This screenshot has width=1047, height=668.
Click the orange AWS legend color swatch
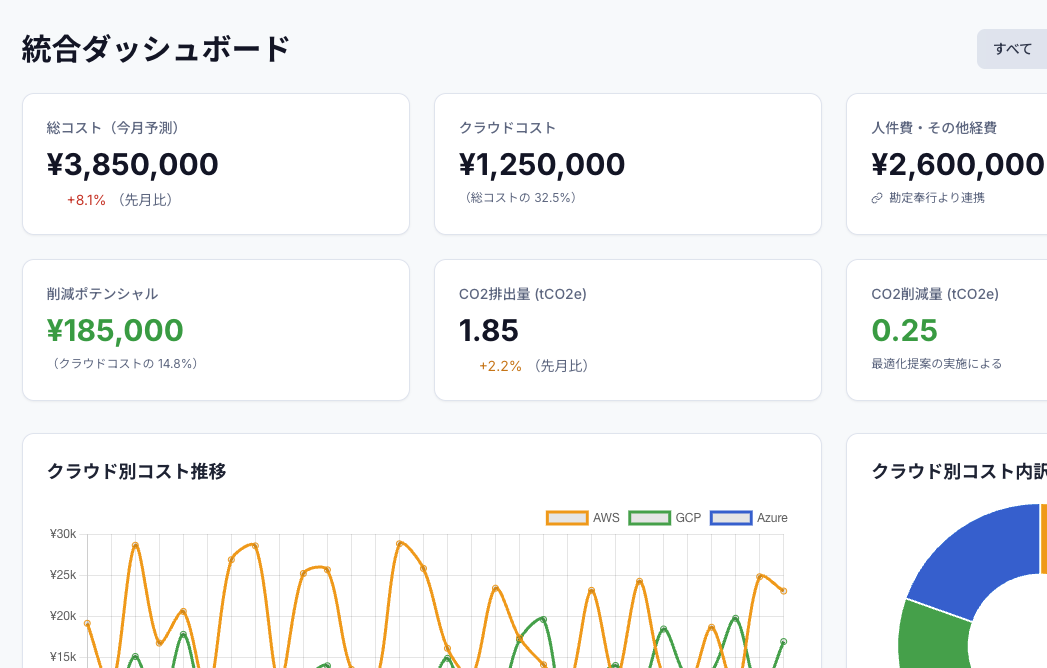point(565,517)
